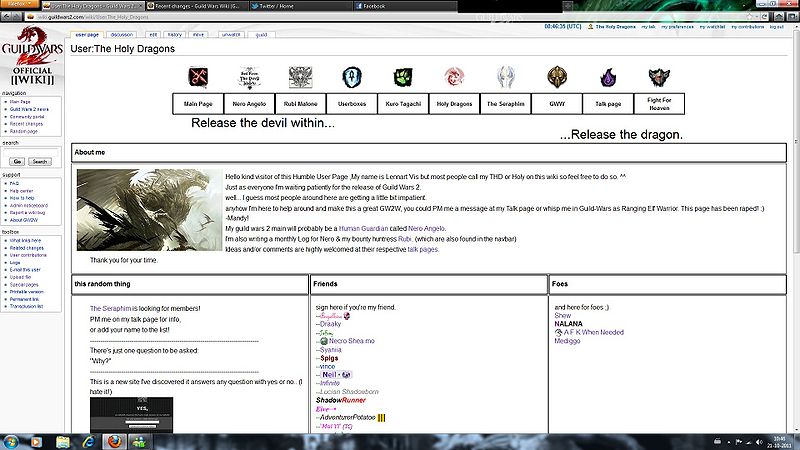Screen dimensions: 800x450
Task: Click the blue shield icon above Userboxes
Action: pyautogui.click(x=352, y=78)
